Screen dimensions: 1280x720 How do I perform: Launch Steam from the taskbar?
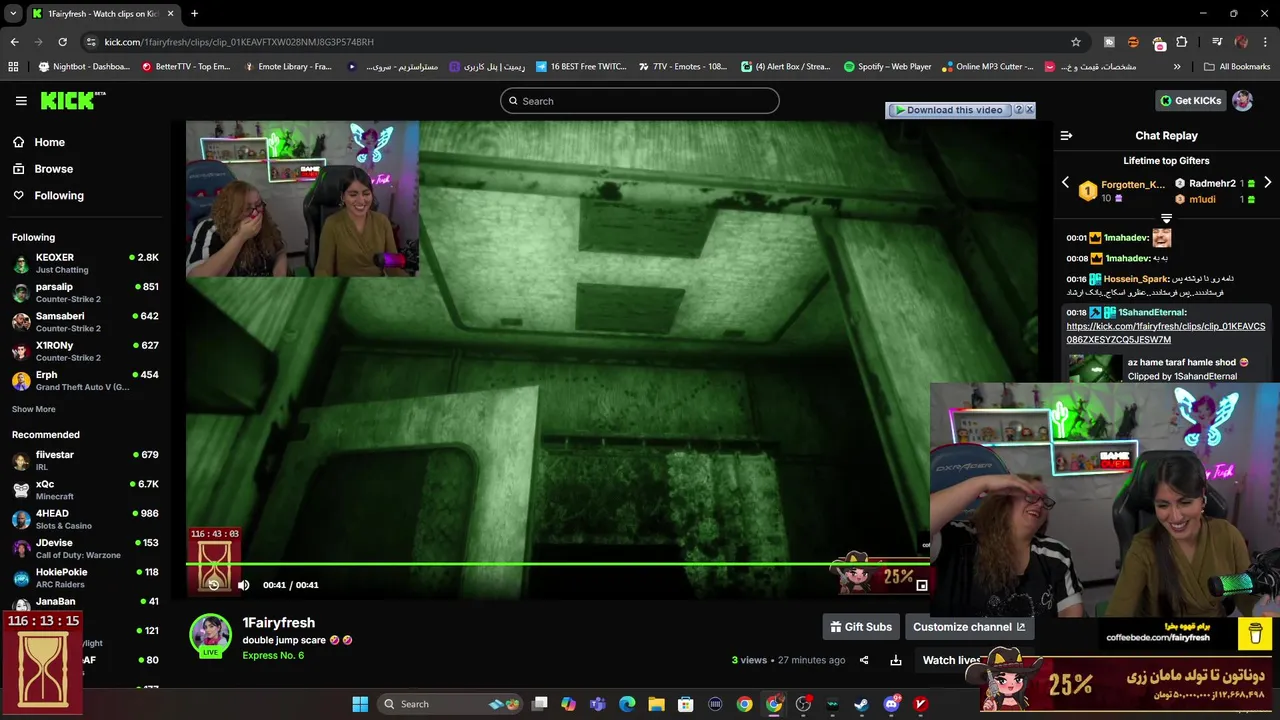click(861, 704)
